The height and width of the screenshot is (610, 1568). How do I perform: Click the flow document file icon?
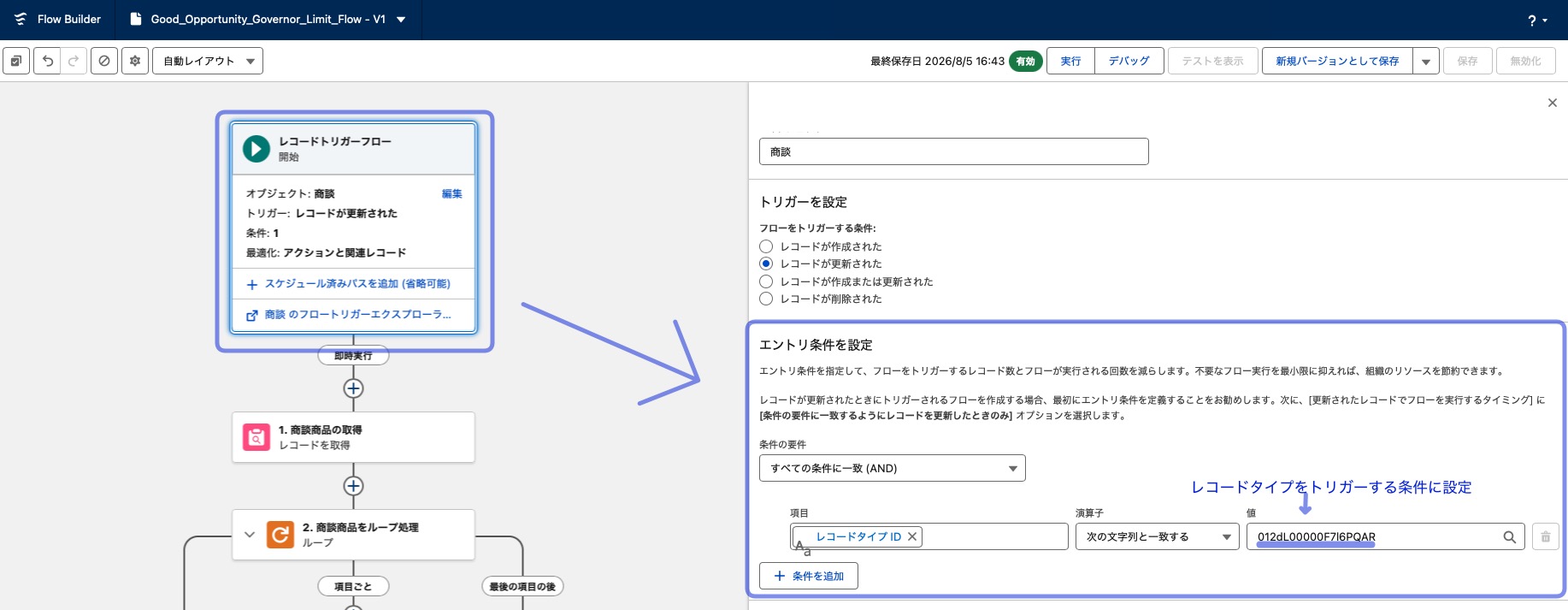coord(135,19)
